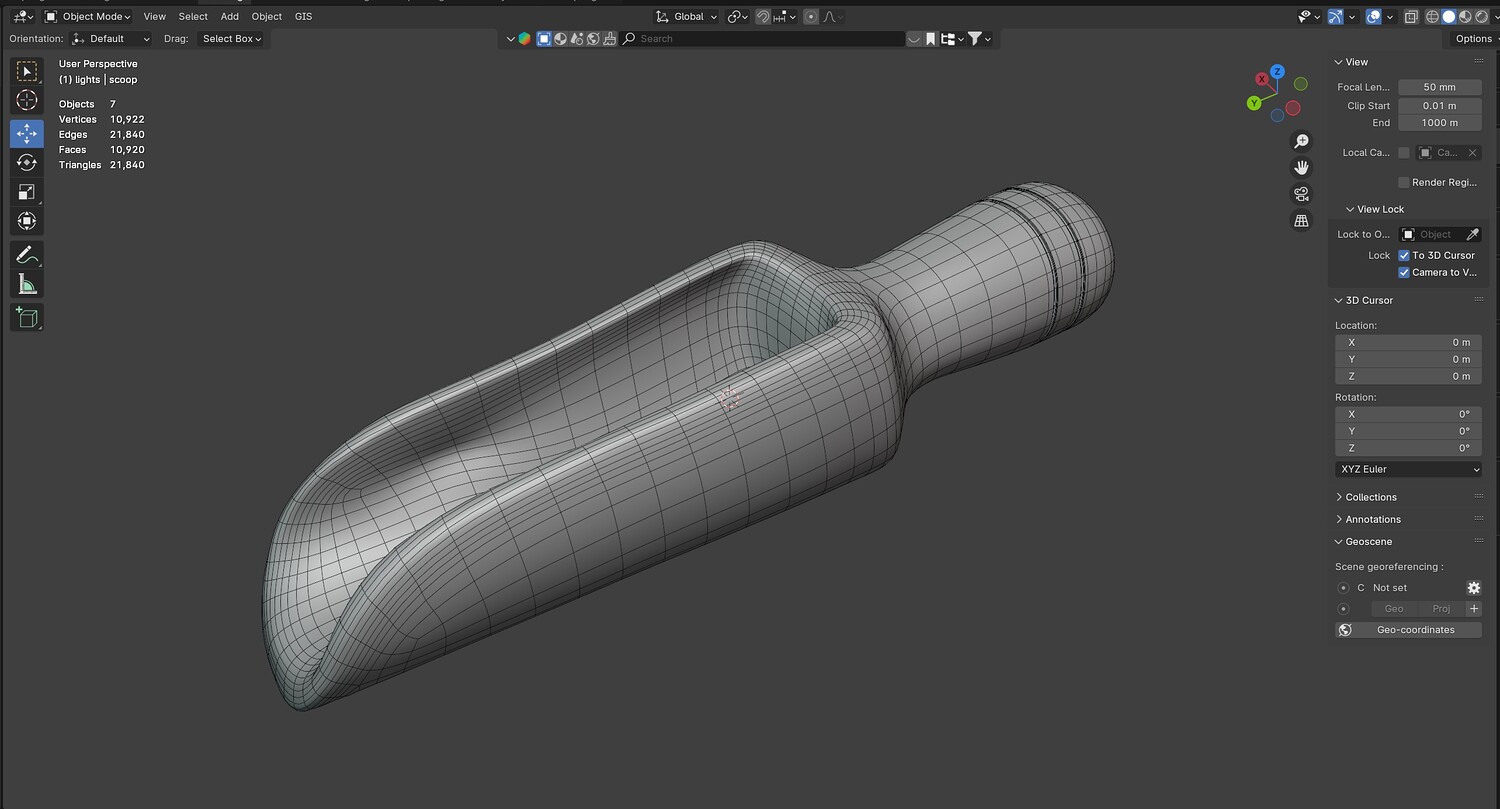
Task: Click the blue Z axis on gizmo
Action: point(1277,72)
